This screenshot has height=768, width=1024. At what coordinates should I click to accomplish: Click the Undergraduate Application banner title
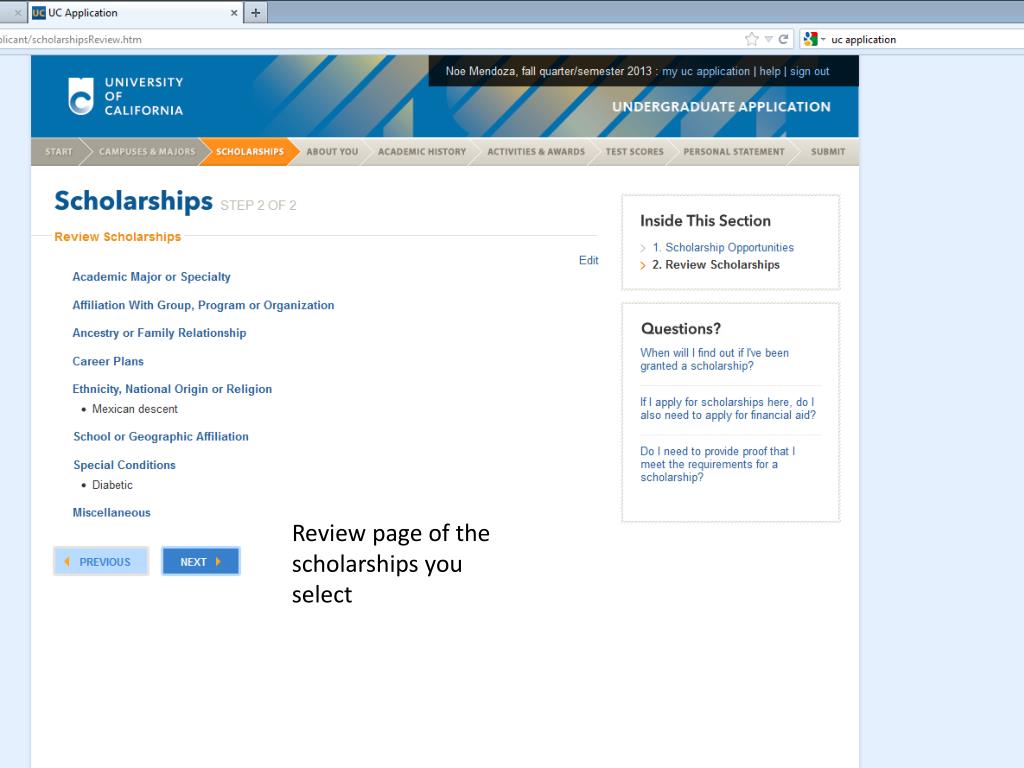721,106
